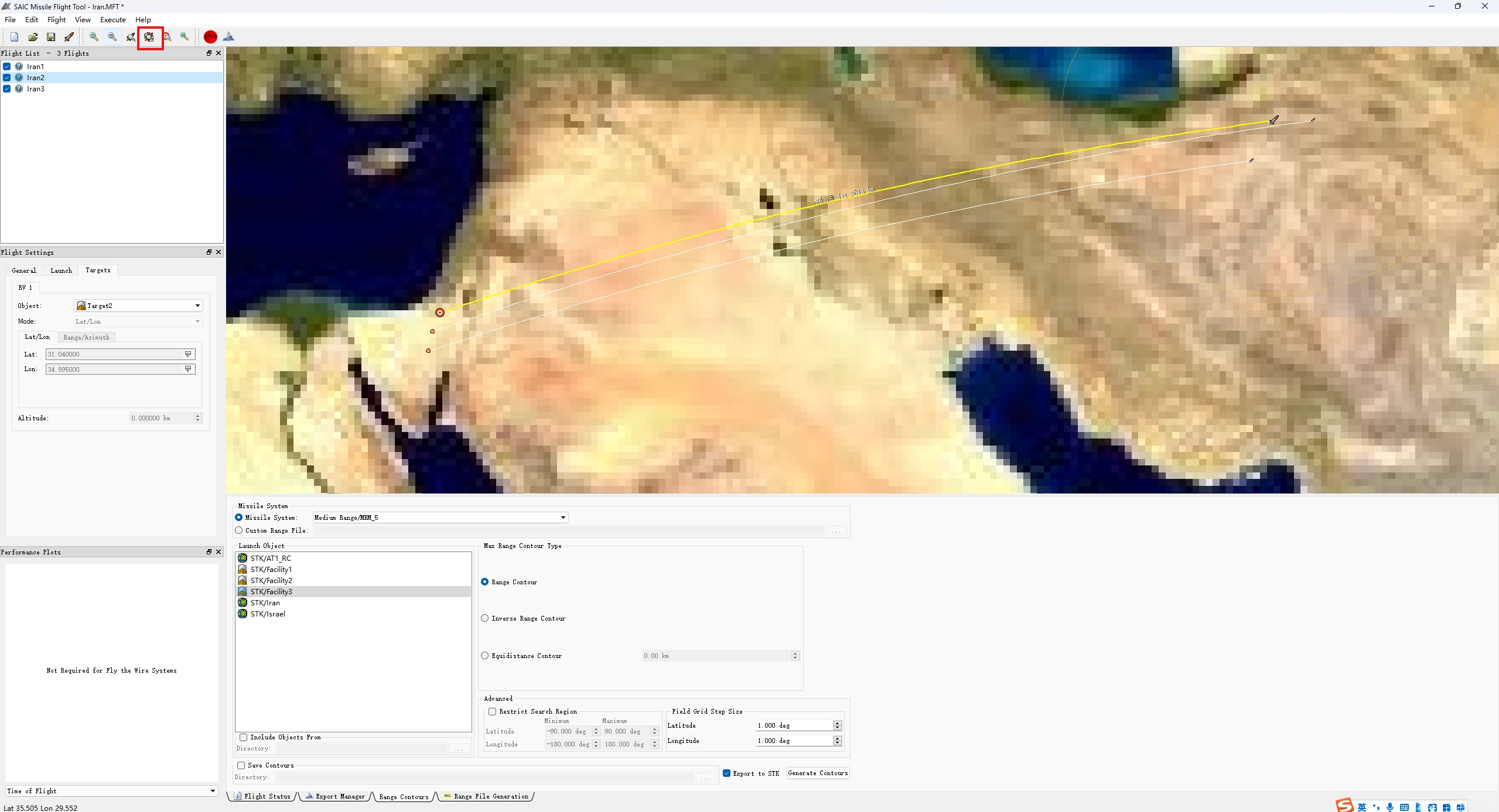Uncheck the Iran3 flight checkbox
The image size is (1499, 812).
pos(7,89)
